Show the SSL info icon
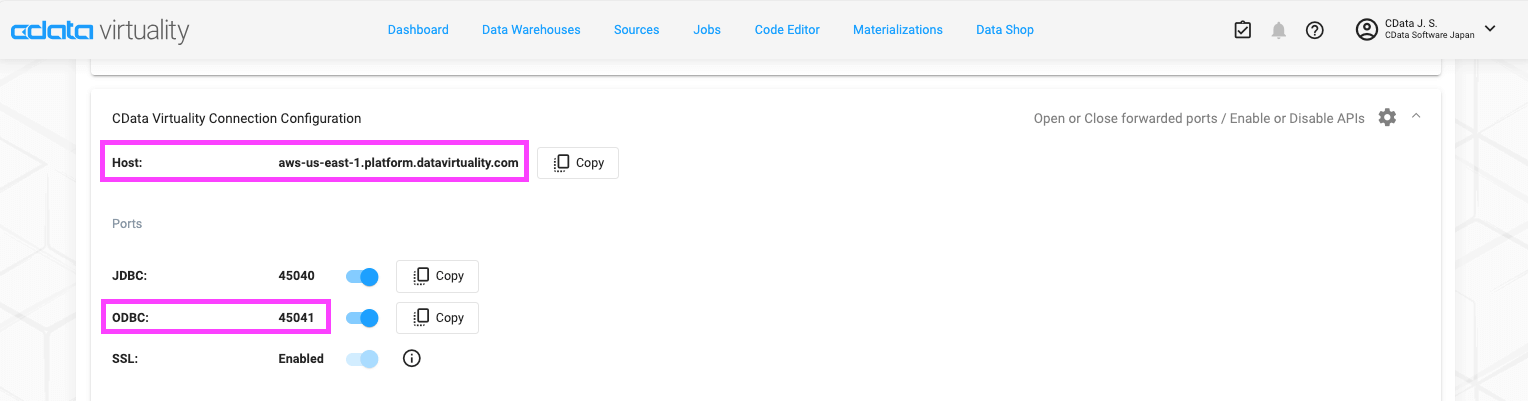The image size is (1528, 401). click(411, 358)
